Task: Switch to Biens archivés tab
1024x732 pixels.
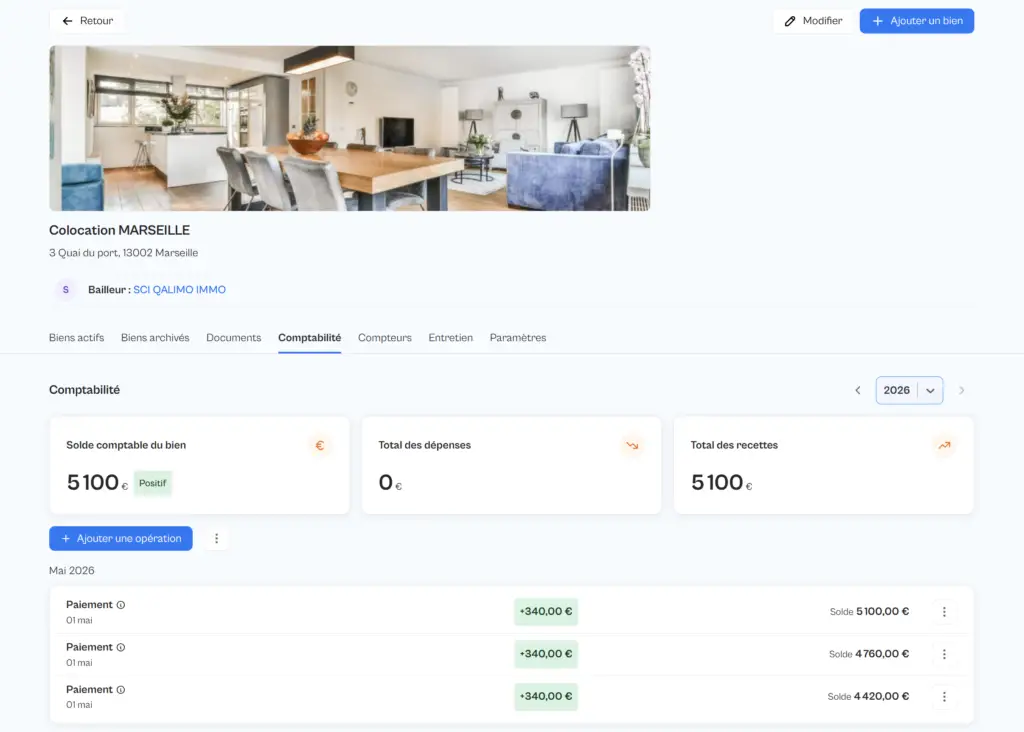Action: (x=155, y=338)
